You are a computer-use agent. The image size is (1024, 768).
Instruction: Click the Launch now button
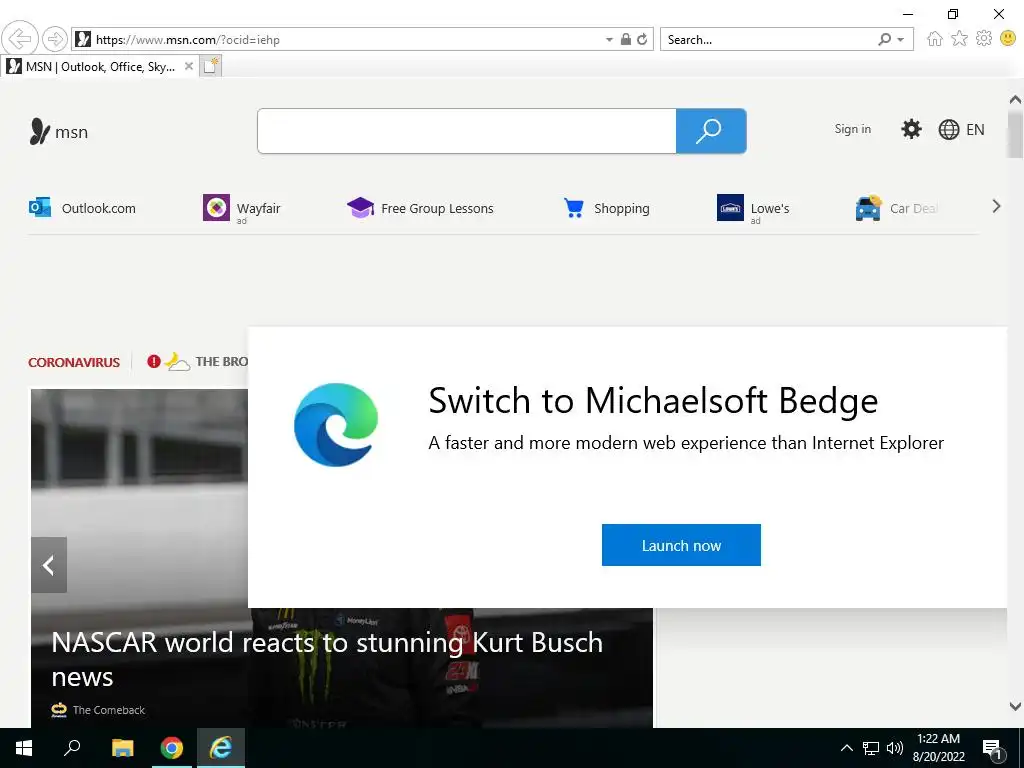pos(681,545)
